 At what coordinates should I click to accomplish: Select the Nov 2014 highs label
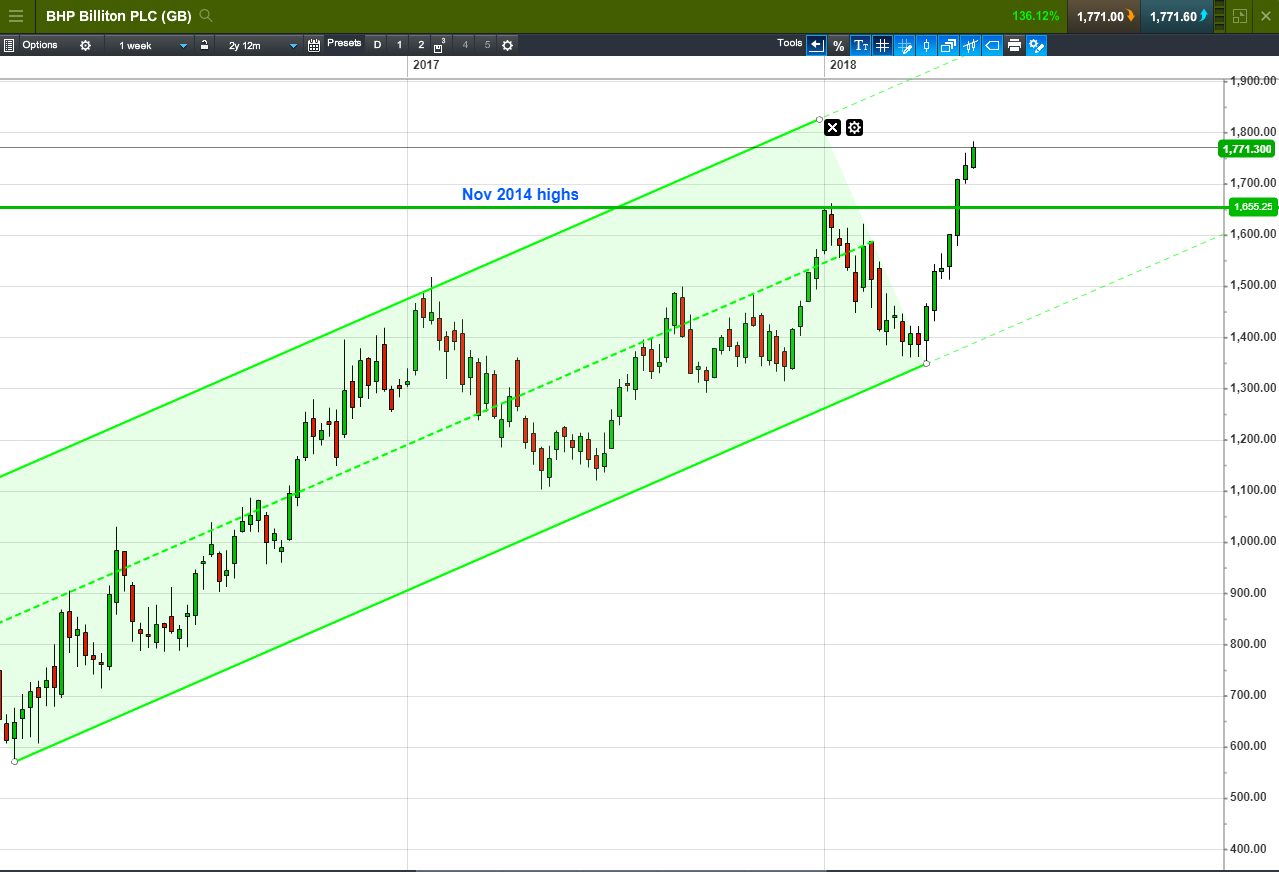[x=520, y=194]
